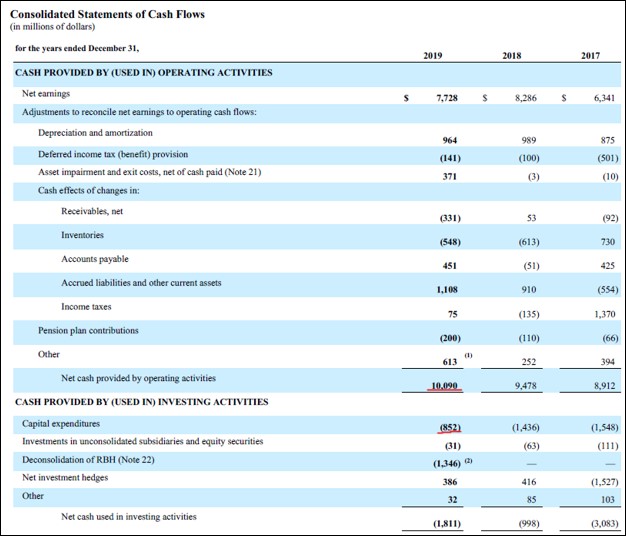Select the 2018 column header
626x536 pixels.
click(x=513, y=55)
